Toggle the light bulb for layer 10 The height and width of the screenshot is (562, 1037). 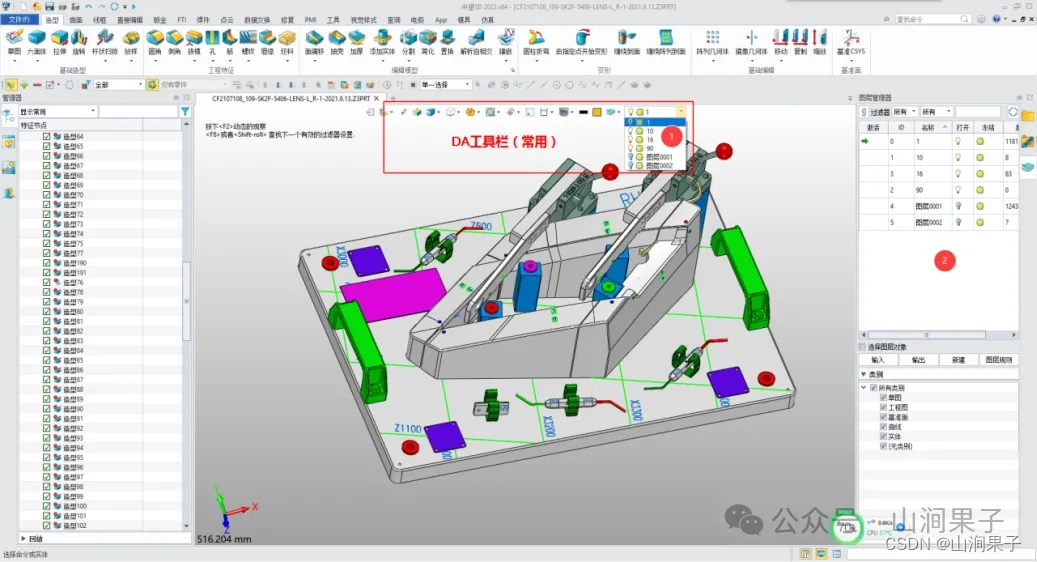pos(958,157)
